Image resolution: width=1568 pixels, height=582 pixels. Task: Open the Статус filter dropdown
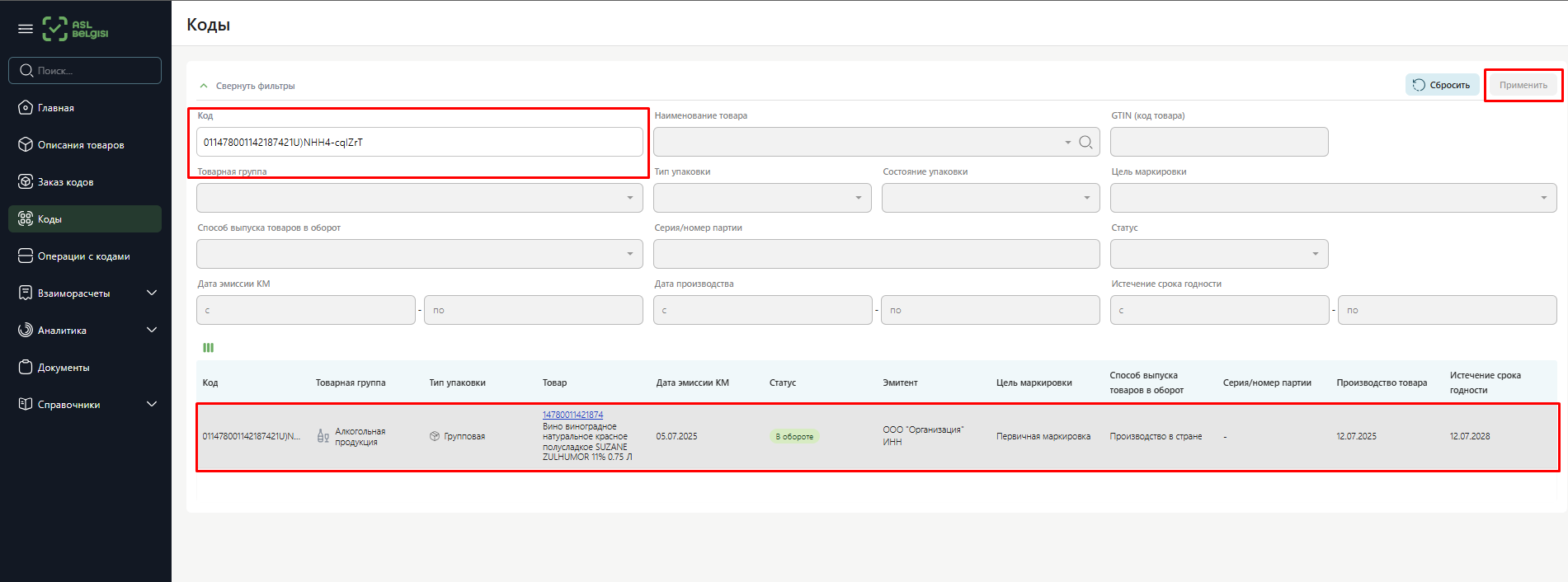[1218, 254]
